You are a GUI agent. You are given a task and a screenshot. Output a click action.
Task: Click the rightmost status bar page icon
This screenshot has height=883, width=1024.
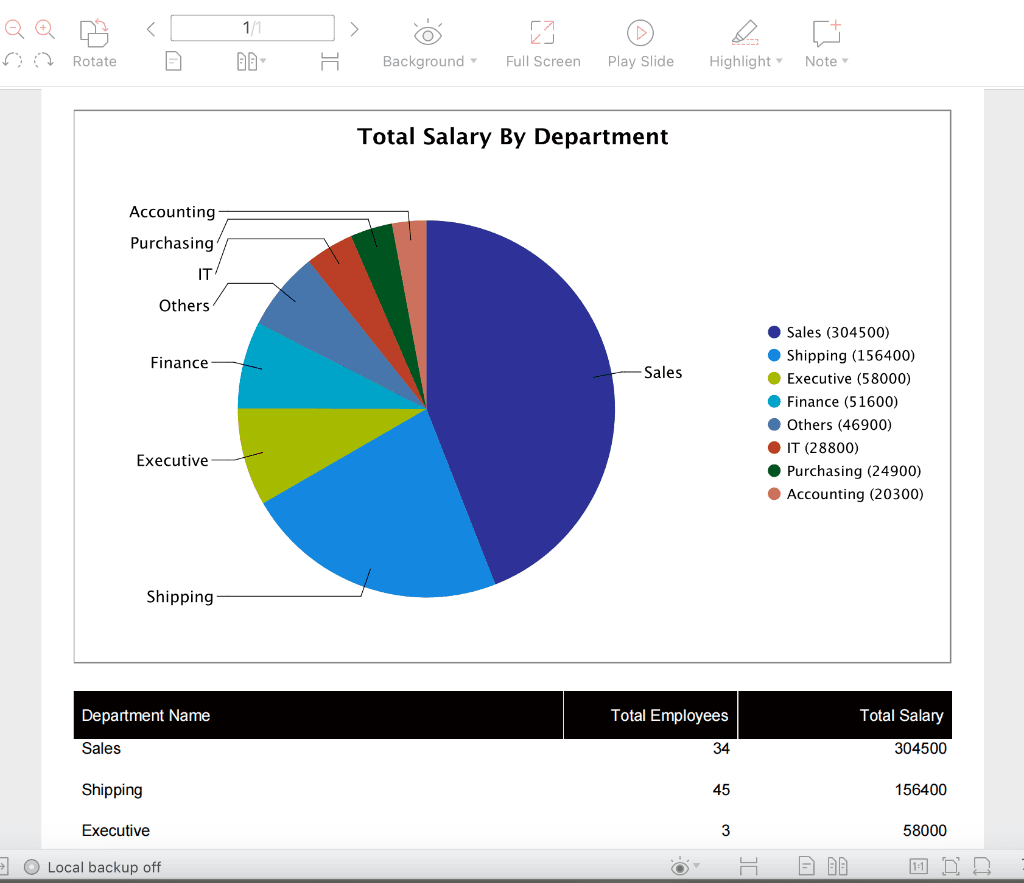[982, 867]
